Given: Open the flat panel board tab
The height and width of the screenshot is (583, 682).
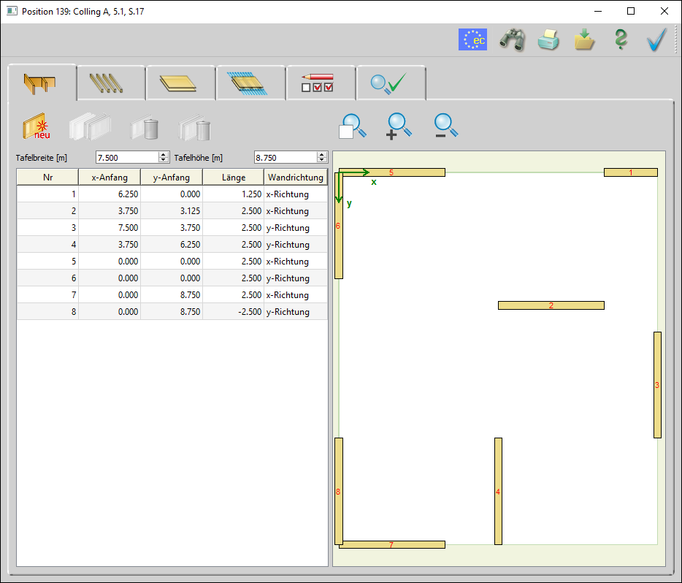Looking at the screenshot, I should coord(180,83).
